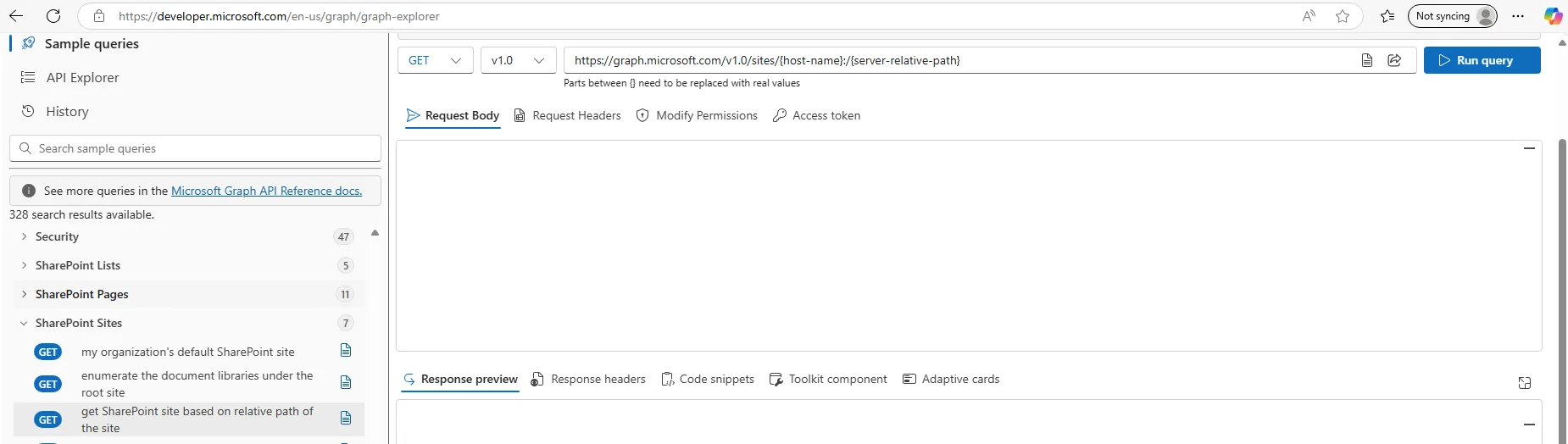Image resolution: width=1568 pixels, height=444 pixels.
Task: Open the Copilot icon in the toolbar
Action: [x=1553, y=16]
